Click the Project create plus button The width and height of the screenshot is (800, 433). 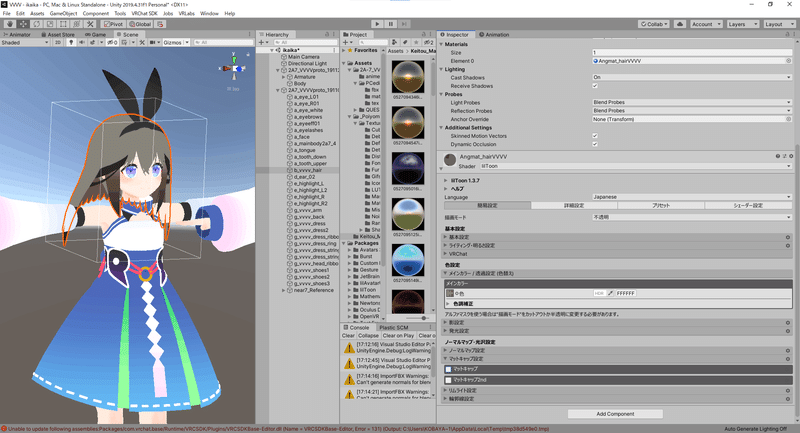pyautogui.click(x=347, y=42)
